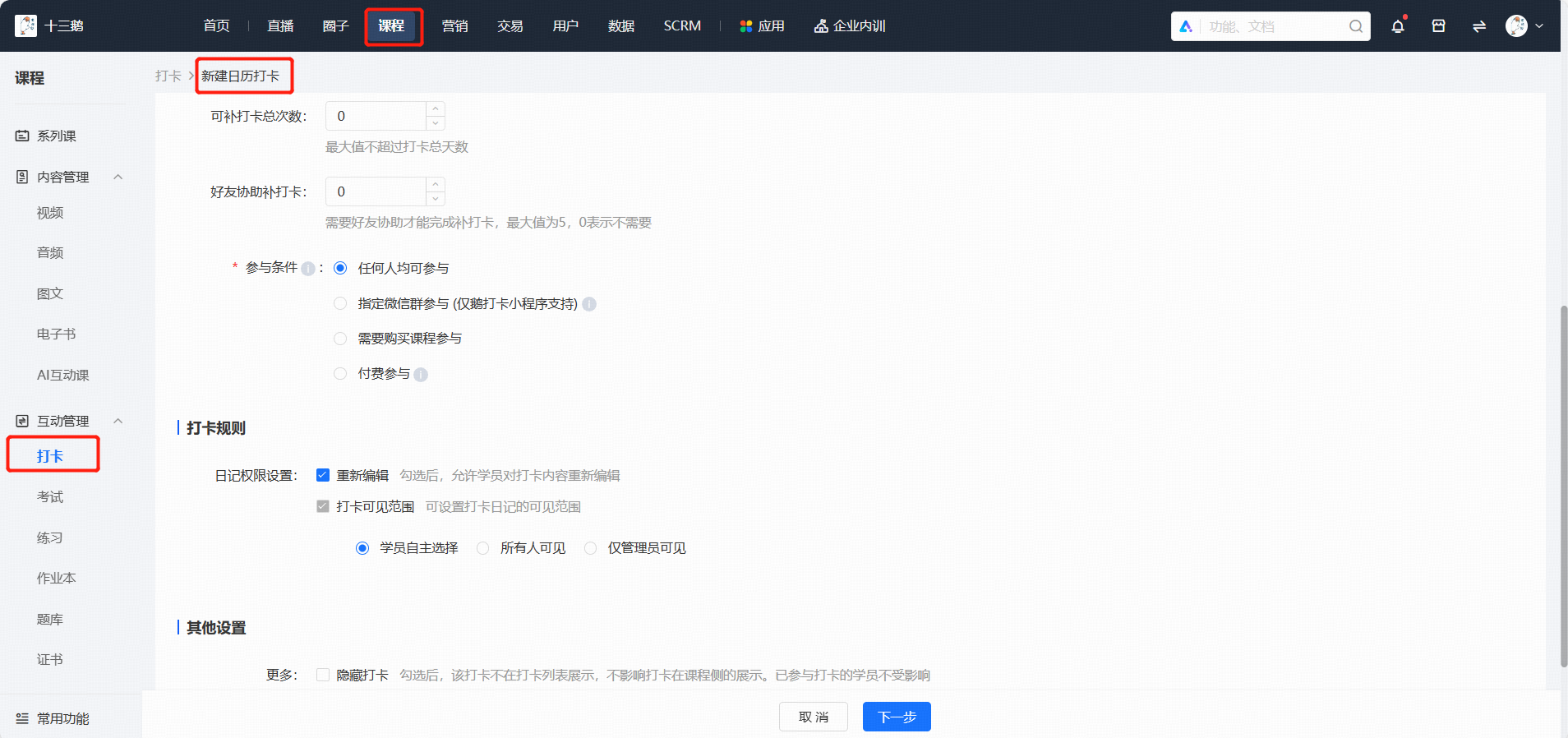Click the search magnifier icon
The width and height of the screenshot is (1568, 738).
pos(1356,26)
